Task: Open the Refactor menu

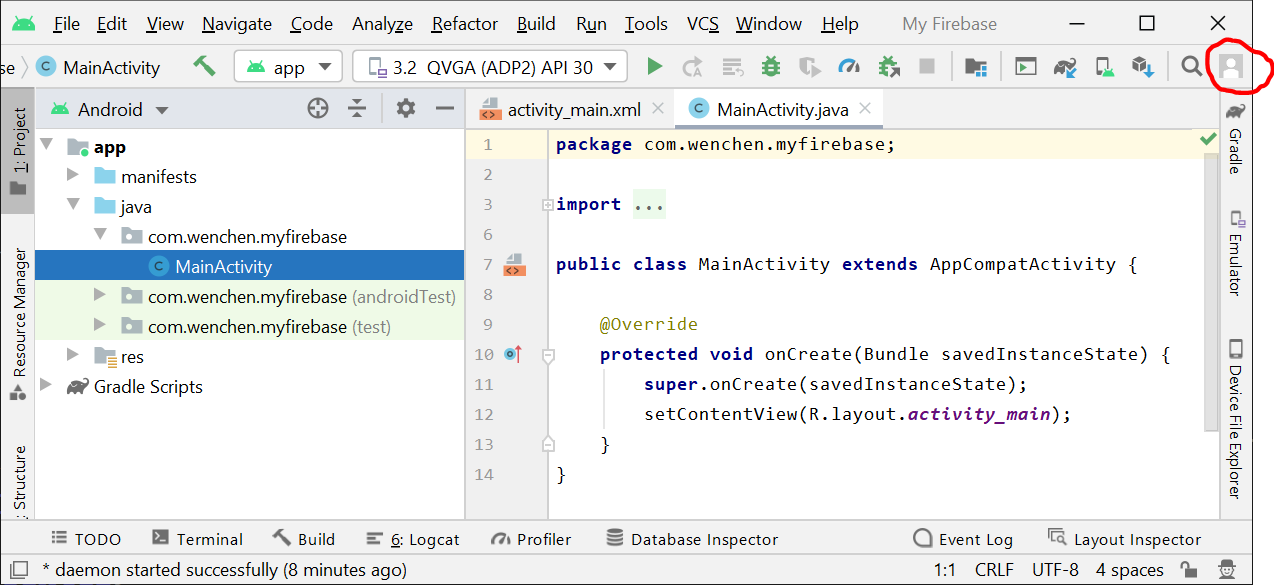Action: click(465, 24)
